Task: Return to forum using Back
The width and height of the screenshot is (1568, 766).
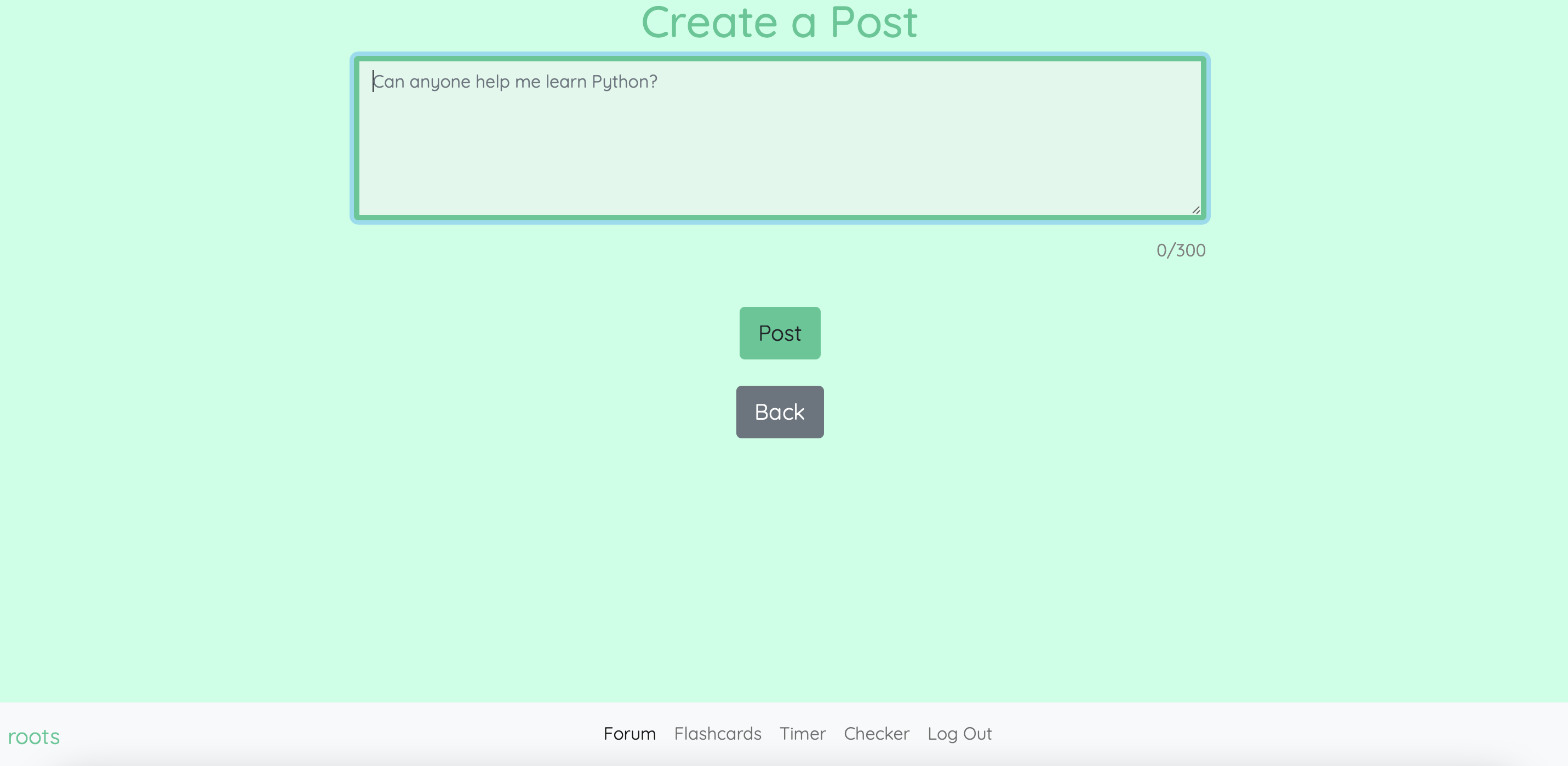Action: coord(780,412)
